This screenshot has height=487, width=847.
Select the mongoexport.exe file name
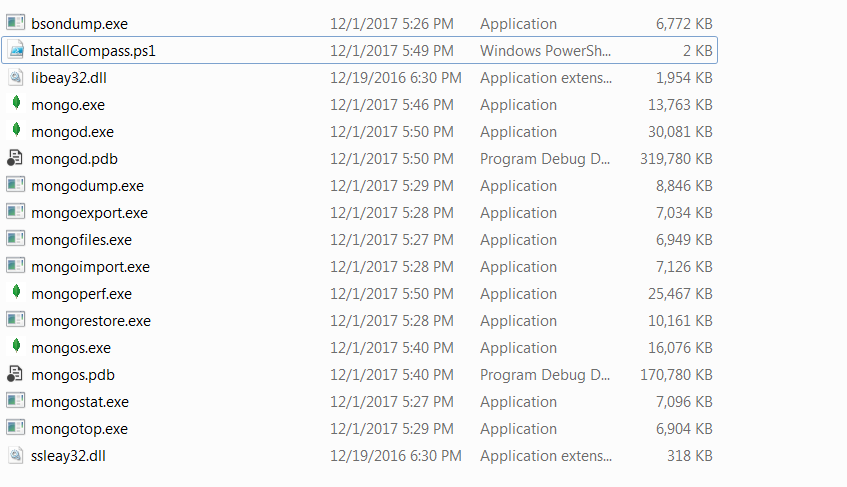click(x=89, y=212)
